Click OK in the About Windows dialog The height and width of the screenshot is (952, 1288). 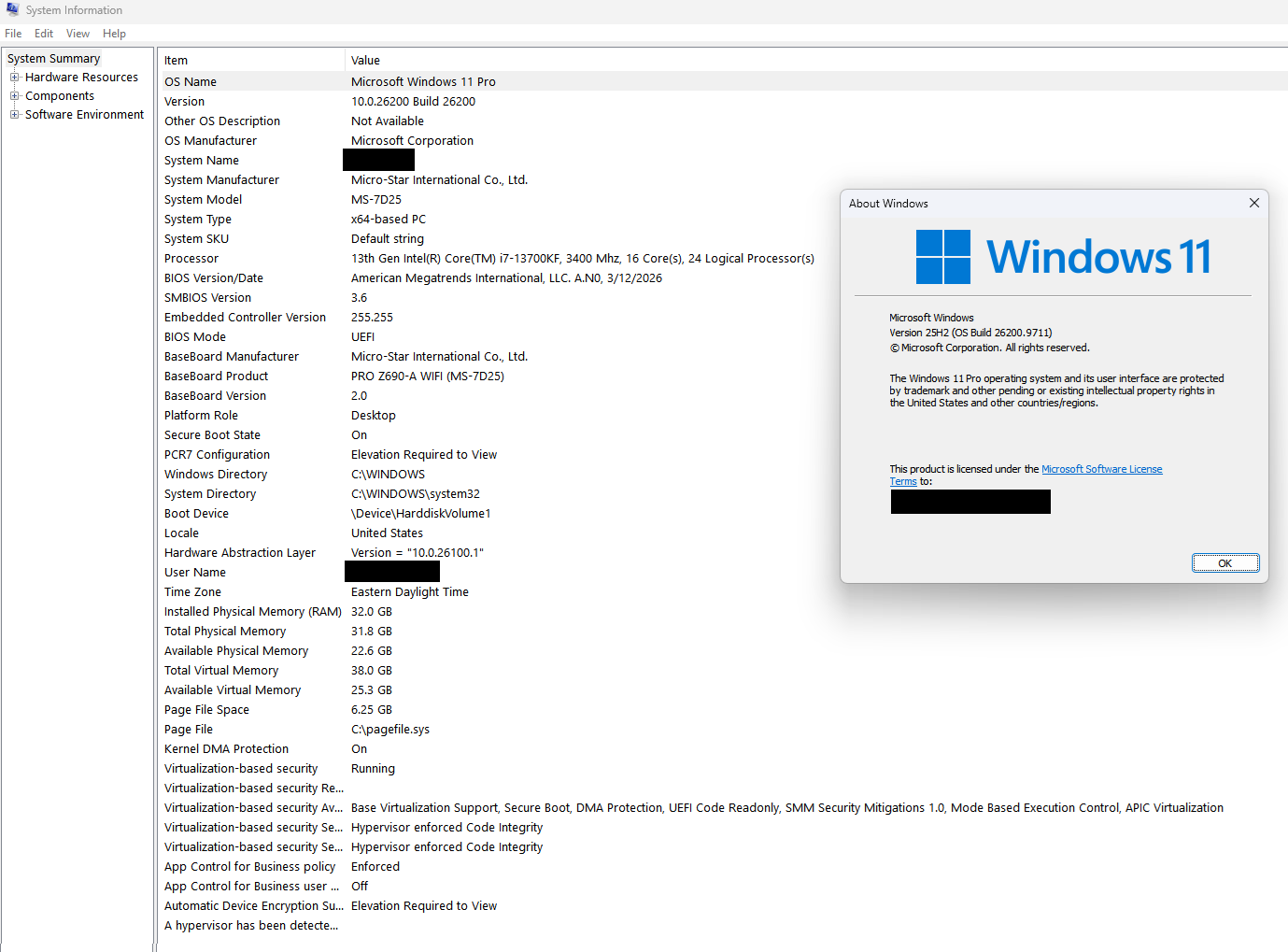coord(1225,563)
